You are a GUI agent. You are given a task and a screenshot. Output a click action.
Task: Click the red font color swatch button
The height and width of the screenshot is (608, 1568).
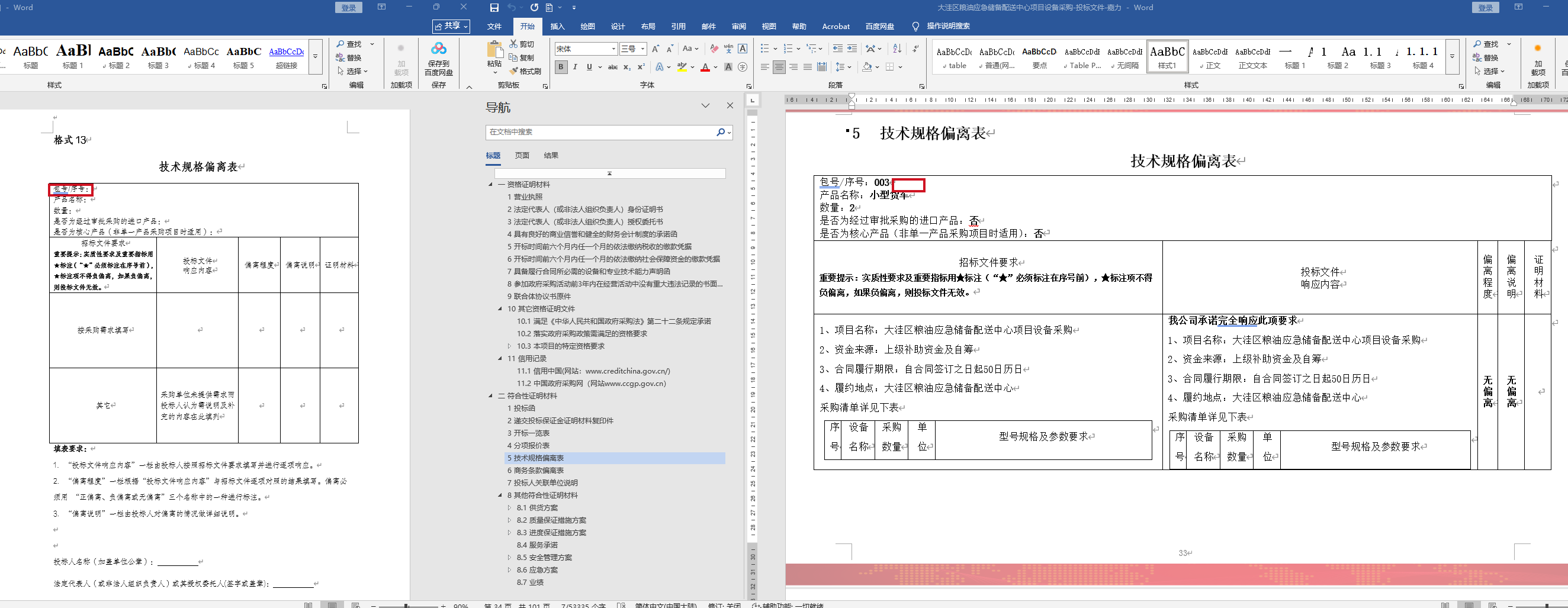click(705, 67)
